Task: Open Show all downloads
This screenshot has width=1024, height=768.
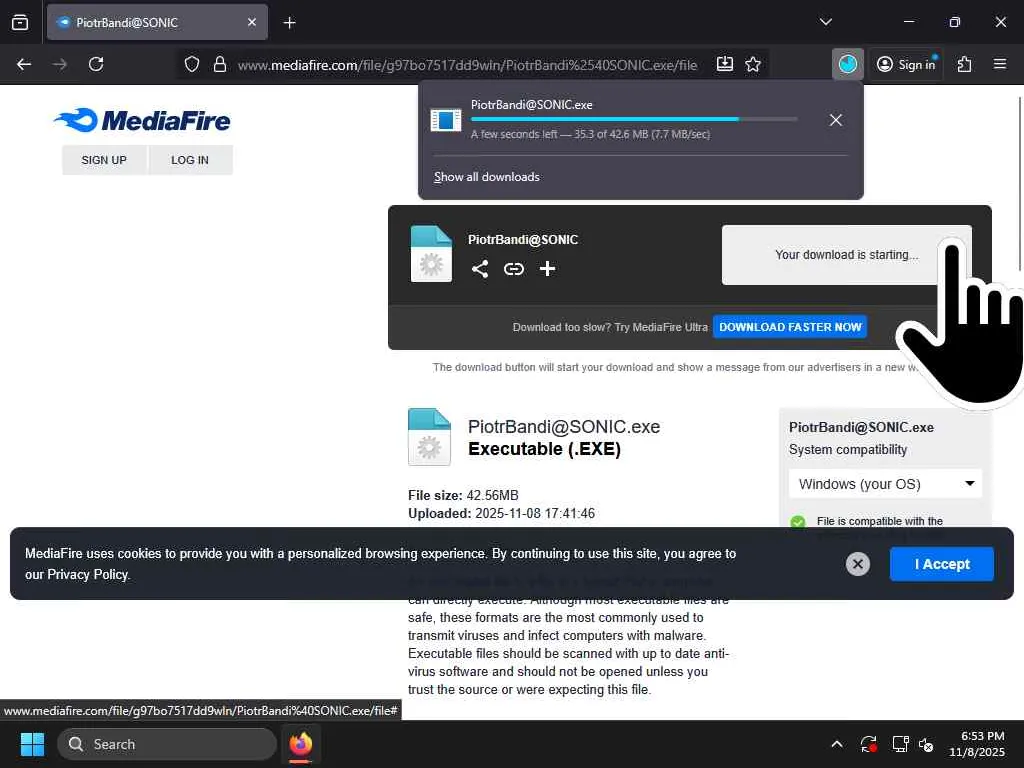Action: 487,177
